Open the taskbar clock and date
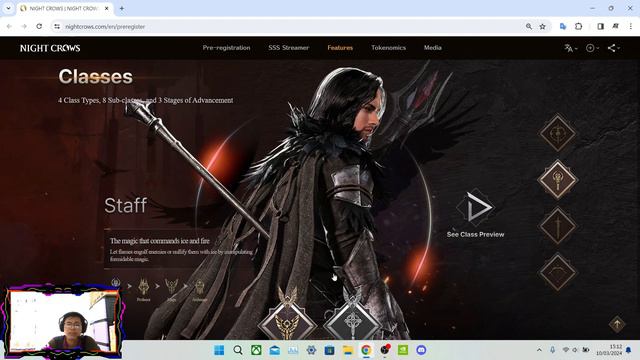The image size is (640, 360). click(x=609, y=350)
